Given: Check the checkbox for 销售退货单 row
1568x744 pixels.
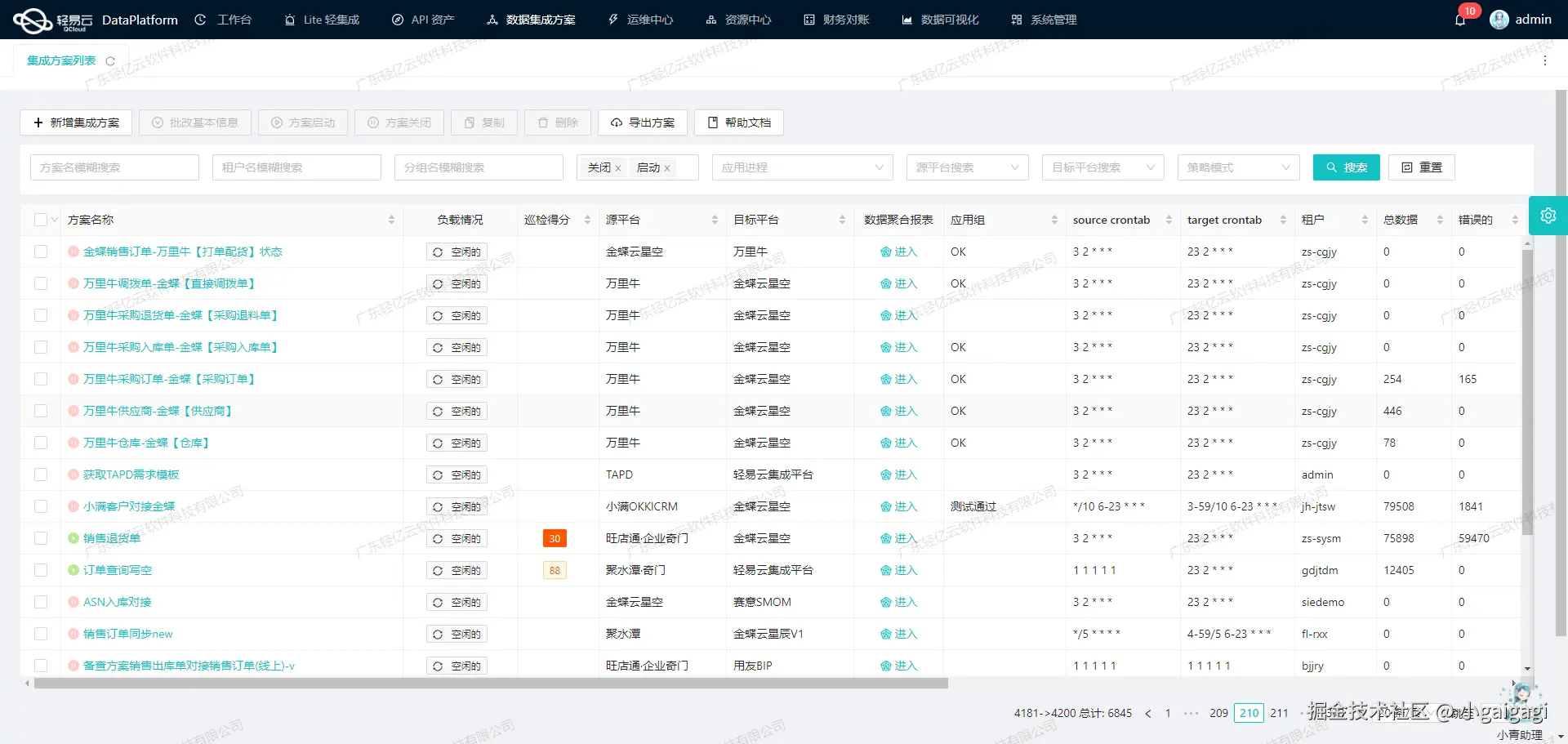Looking at the screenshot, I should 41,538.
